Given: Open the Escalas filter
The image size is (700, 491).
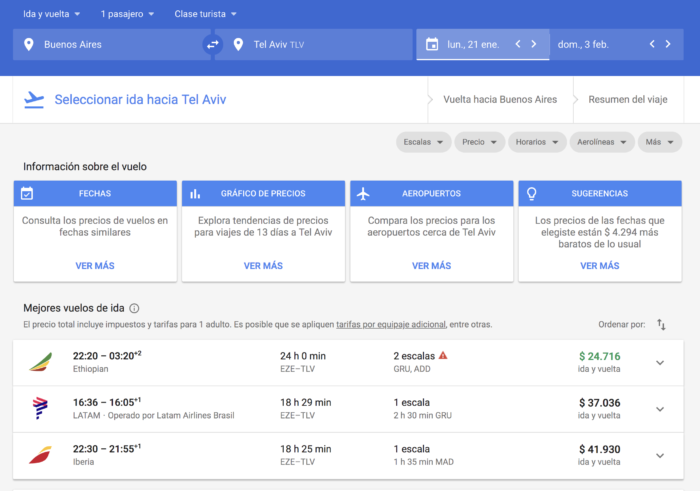Looking at the screenshot, I should coord(424,142).
